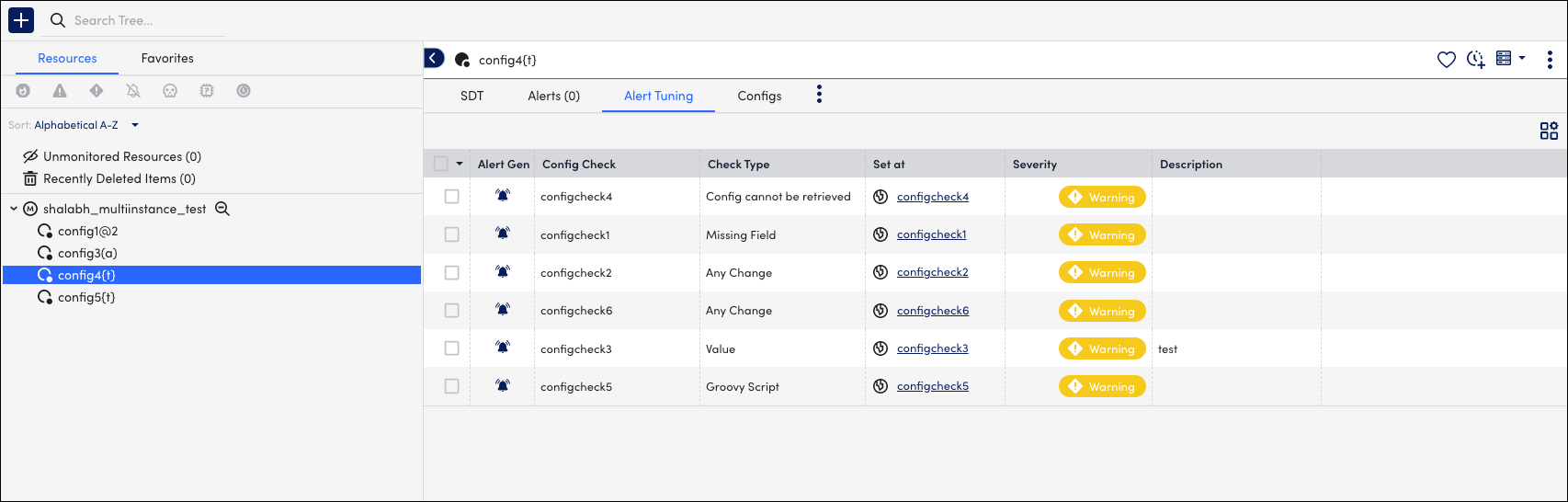Open the configcheck5 Set at link
The width and height of the screenshot is (1568, 502).
point(932,386)
